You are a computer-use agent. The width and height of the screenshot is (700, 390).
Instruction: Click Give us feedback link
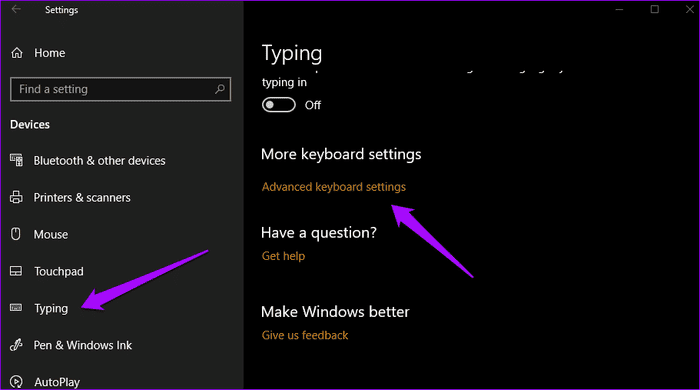tap(304, 335)
